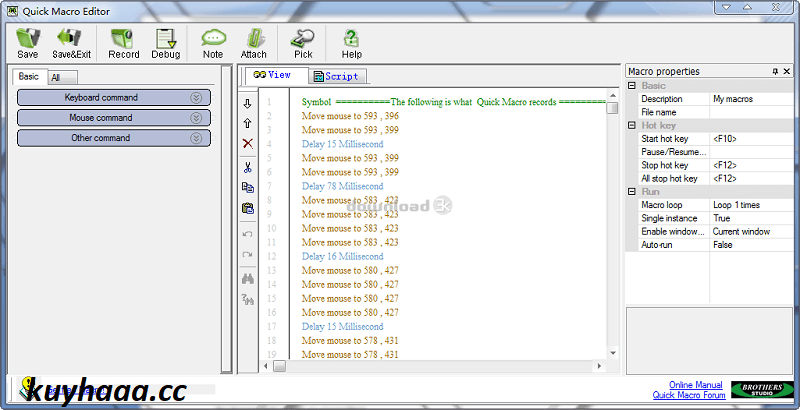Expand the Other command section
Viewport: 800px width, 410px height.
coord(114,138)
